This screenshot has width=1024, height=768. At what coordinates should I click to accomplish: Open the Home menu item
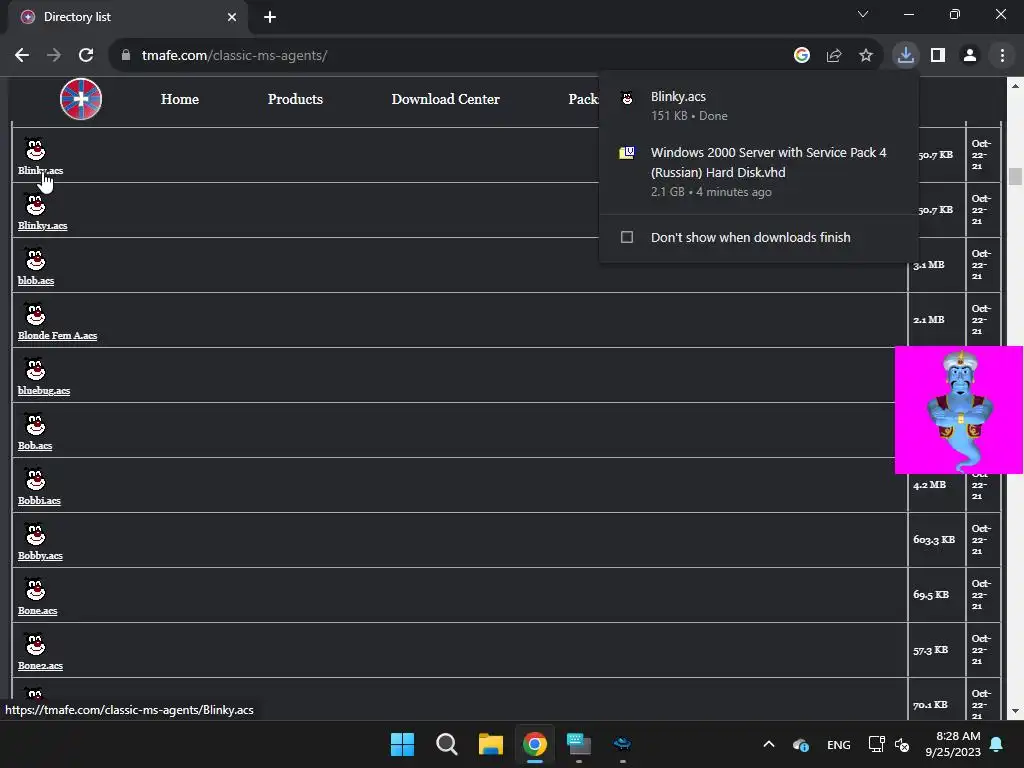[x=180, y=99]
